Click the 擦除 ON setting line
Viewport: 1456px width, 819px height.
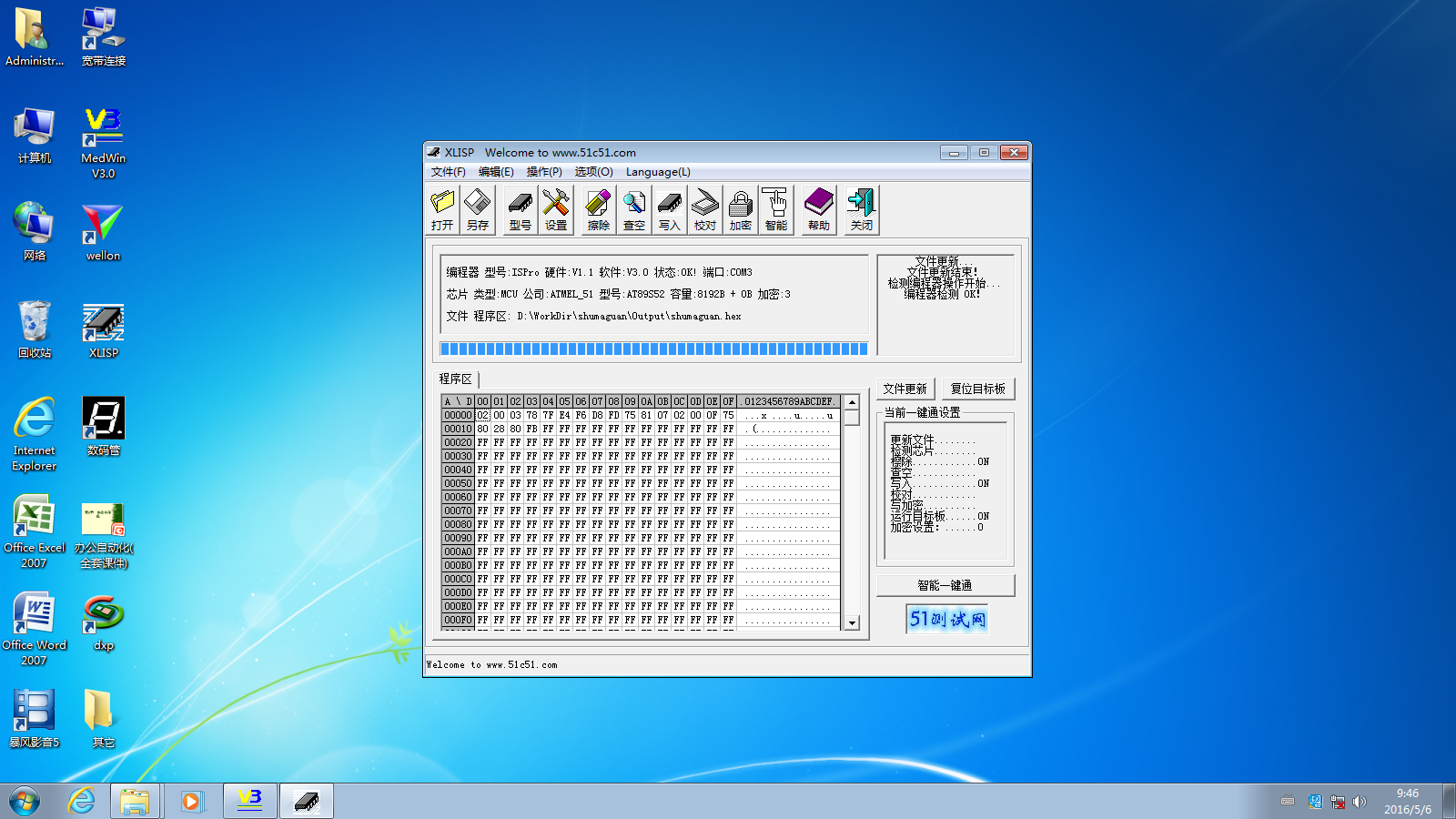[x=939, y=461]
